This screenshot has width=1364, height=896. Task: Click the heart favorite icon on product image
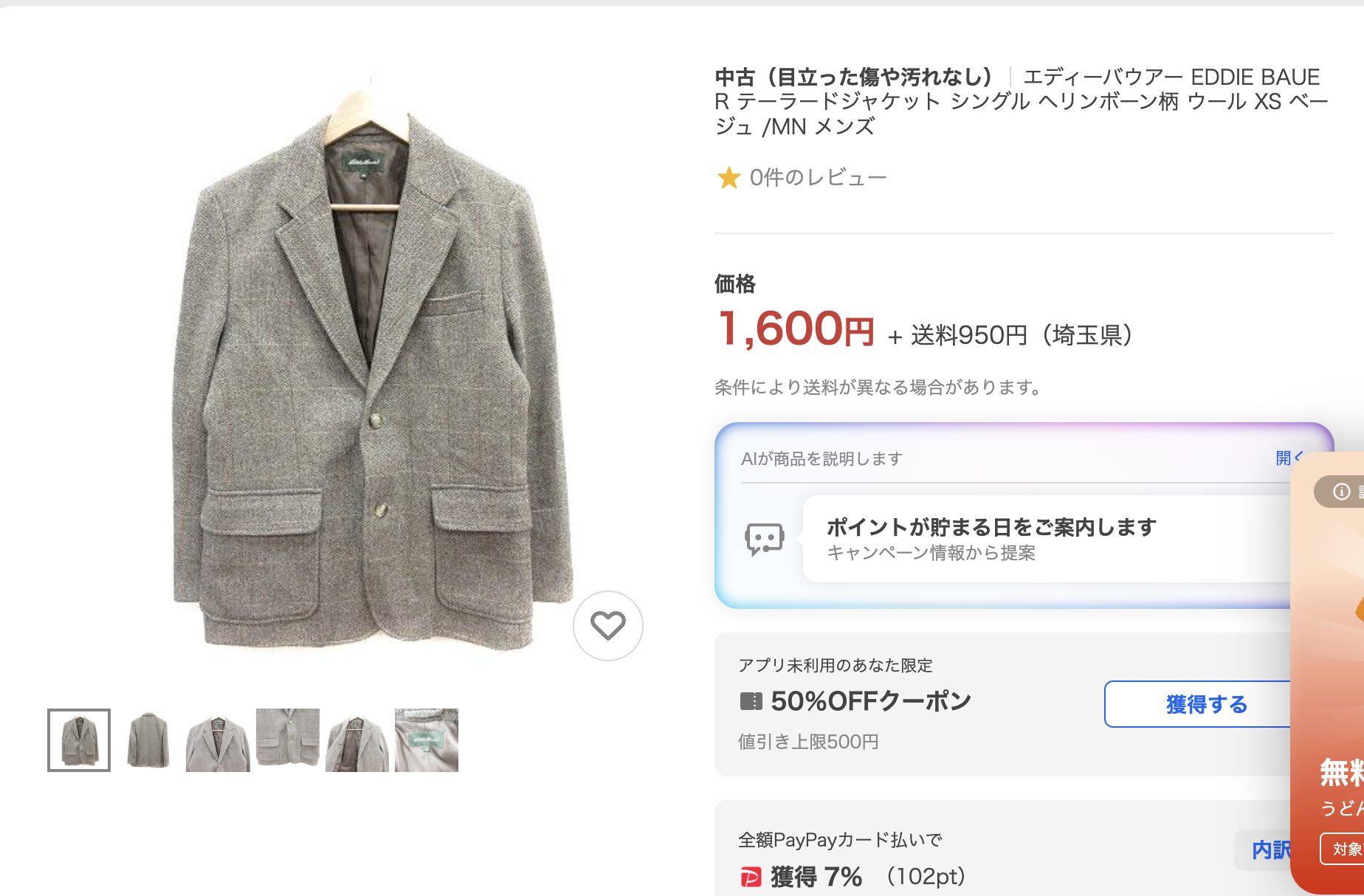click(608, 626)
